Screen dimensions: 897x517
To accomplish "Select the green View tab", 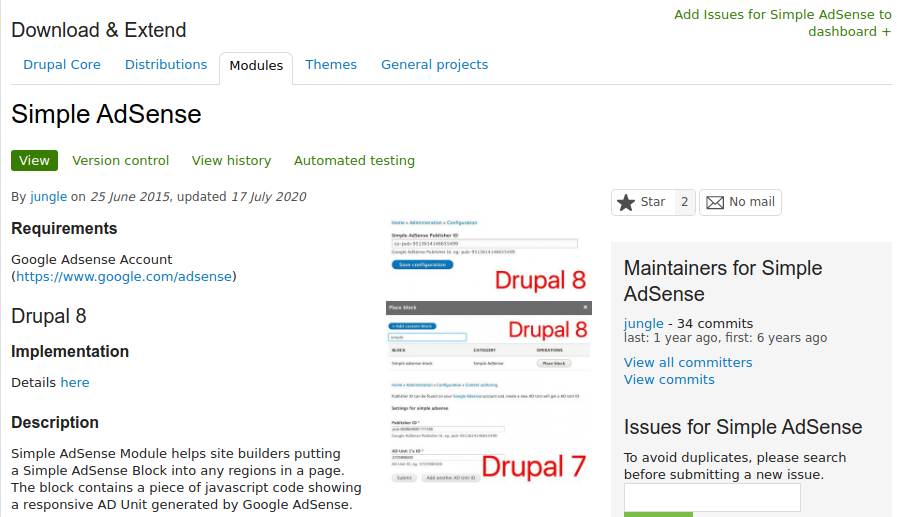I will click(x=34, y=161).
